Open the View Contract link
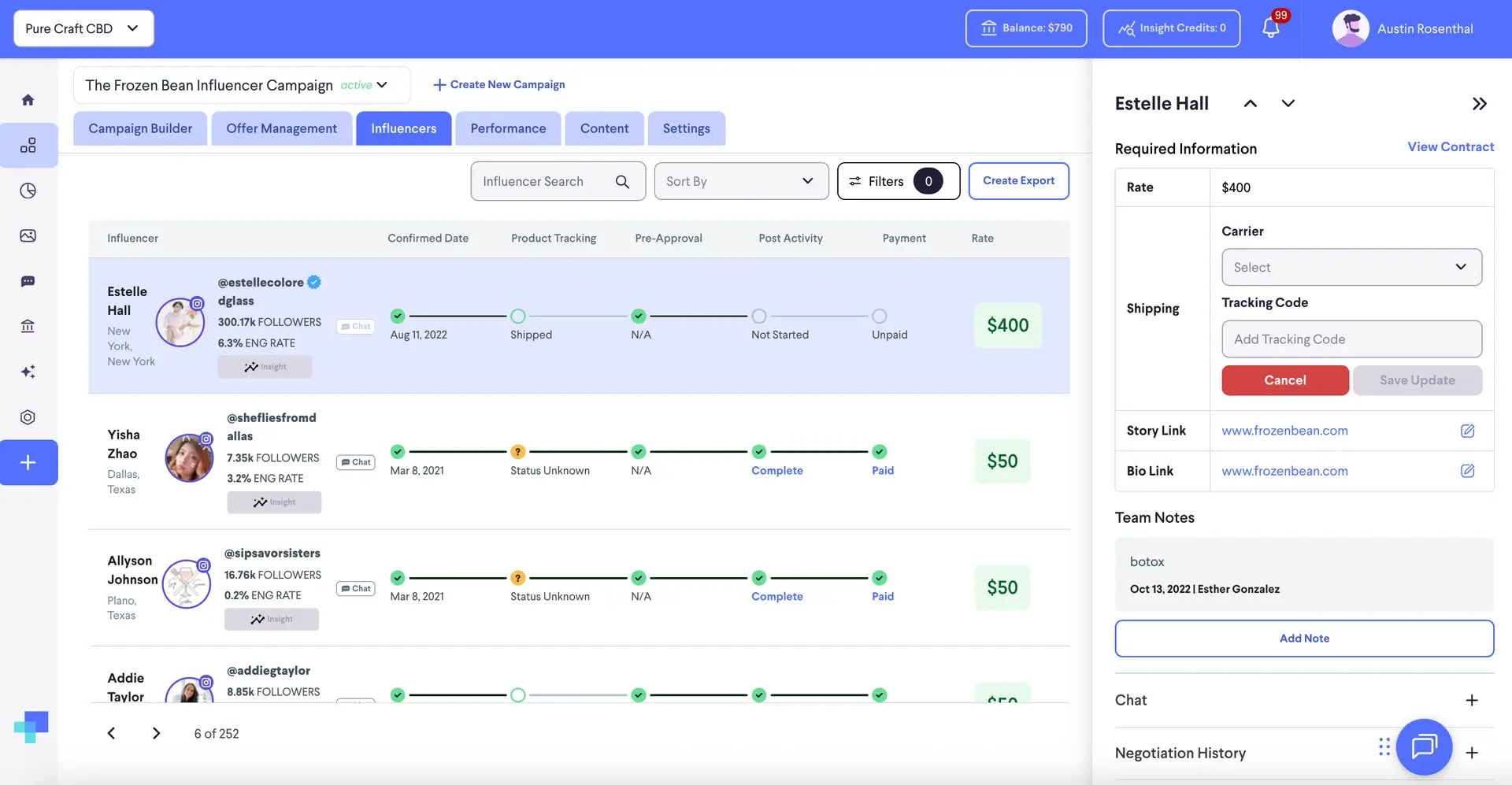The height and width of the screenshot is (785, 1512). click(1450, 147)
